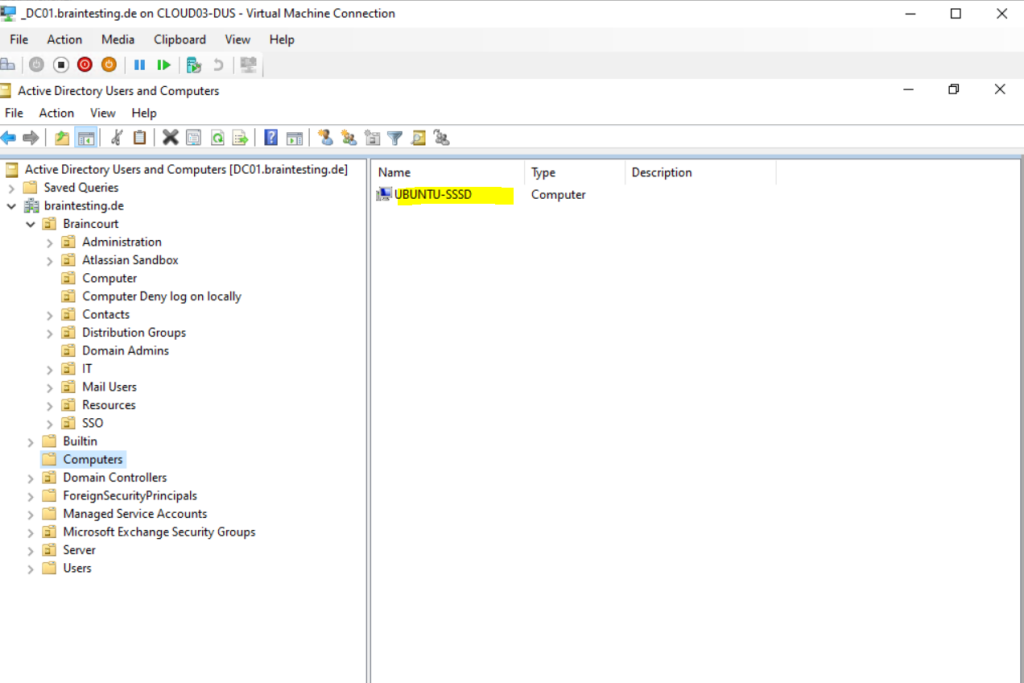
Task: Select the UBUNTU-SSSD computer entry
Action: (x=433, y=195)
